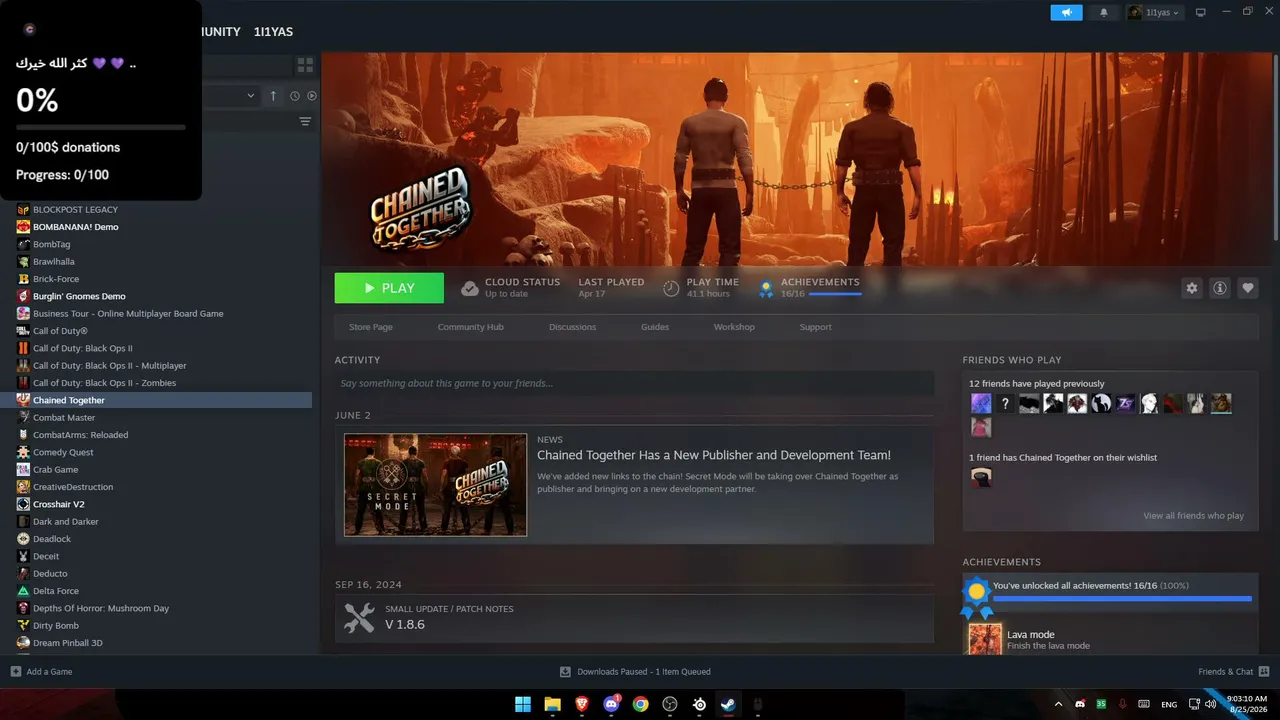Open Google Chrome from taskbar
Viewport: 1280px width, 720px height.
(641, 704)
